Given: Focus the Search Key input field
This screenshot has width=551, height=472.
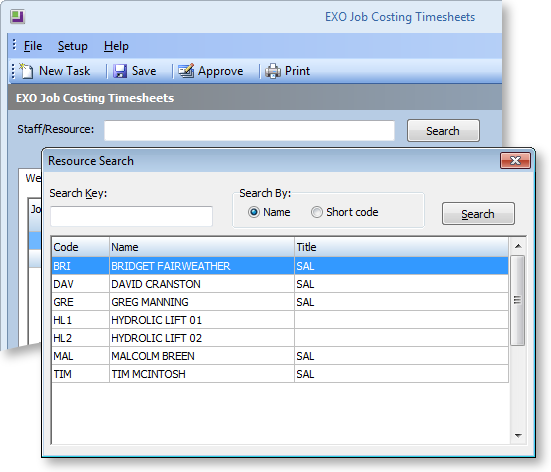Looking at the screenshot, I should [131, 216].
